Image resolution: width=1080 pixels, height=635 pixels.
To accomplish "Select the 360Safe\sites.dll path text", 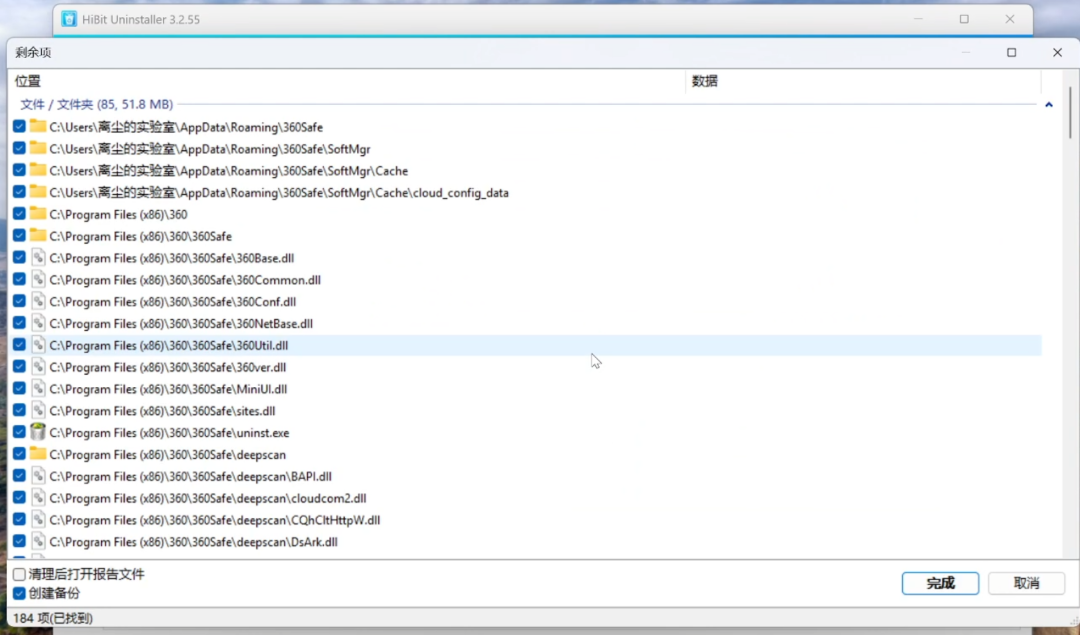I will 162,411.
